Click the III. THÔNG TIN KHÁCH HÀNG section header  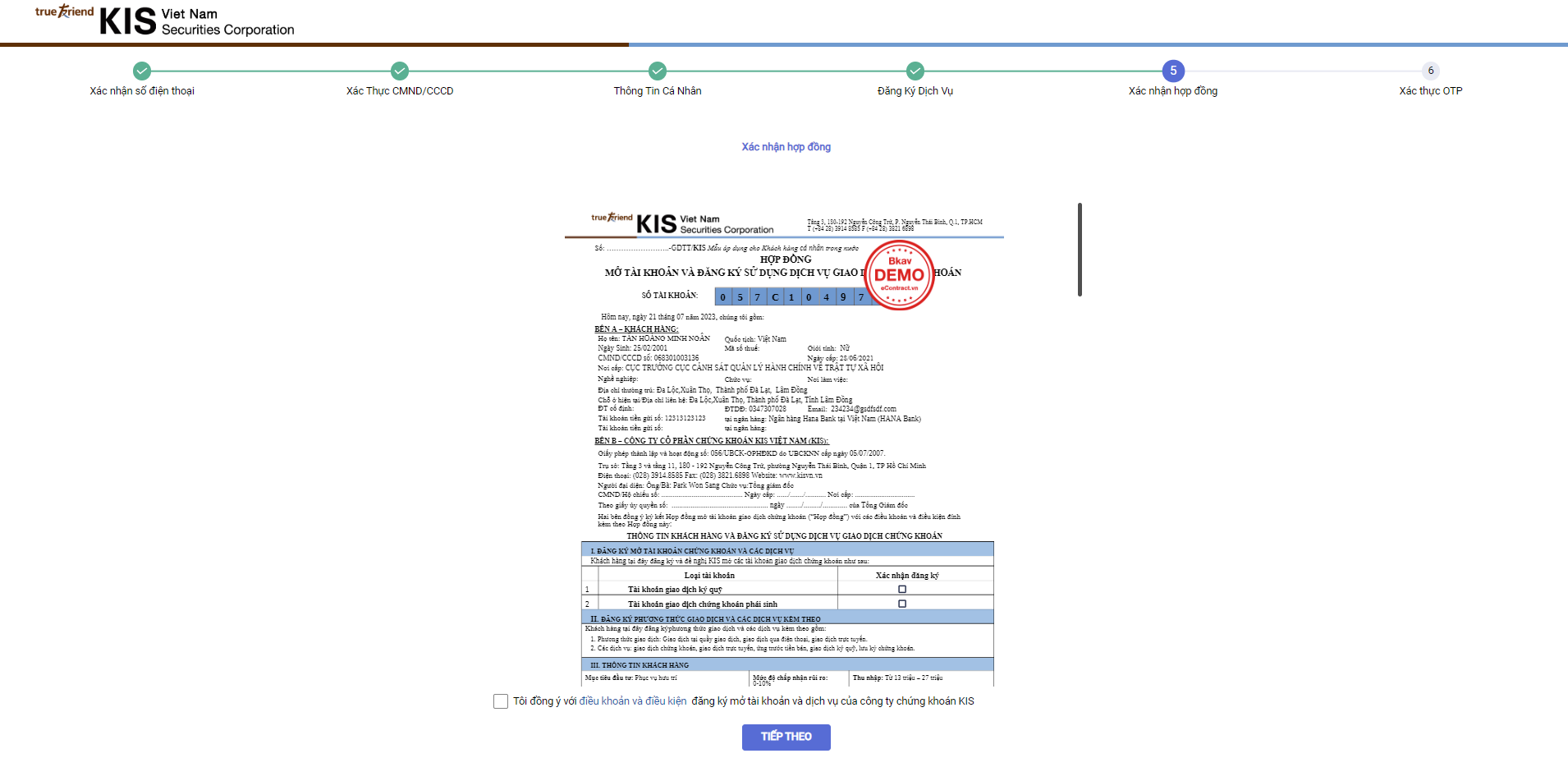[787, 664]
